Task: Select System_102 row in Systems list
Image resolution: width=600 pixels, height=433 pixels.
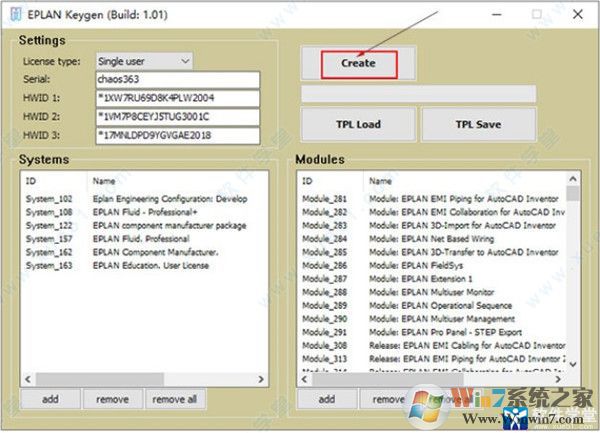Action: (144, 199)
